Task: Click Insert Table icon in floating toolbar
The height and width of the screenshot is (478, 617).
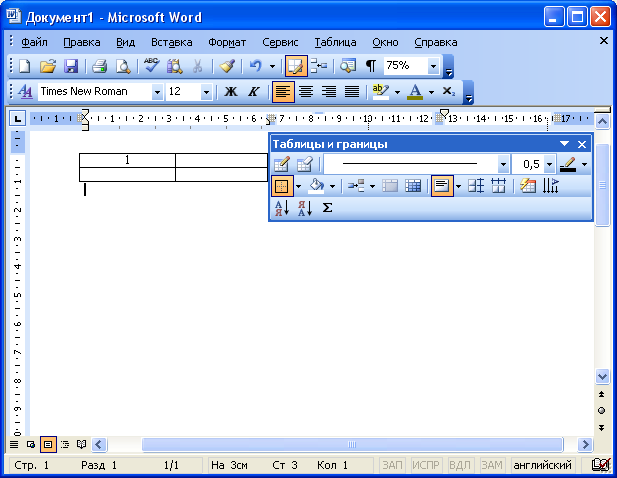Action: [356, 186]
